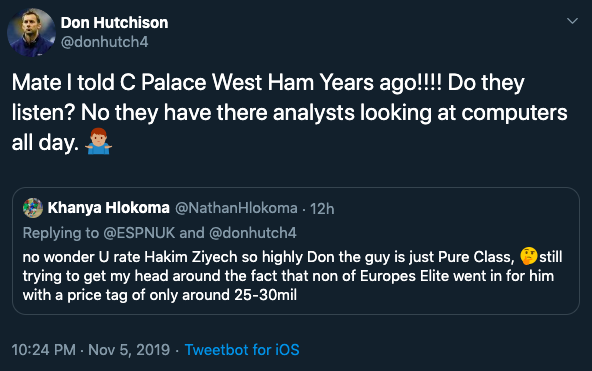Open the Khanya Hlokoma display name
The height and width of the screenshot is (371, 592).
tap(109, 208)
